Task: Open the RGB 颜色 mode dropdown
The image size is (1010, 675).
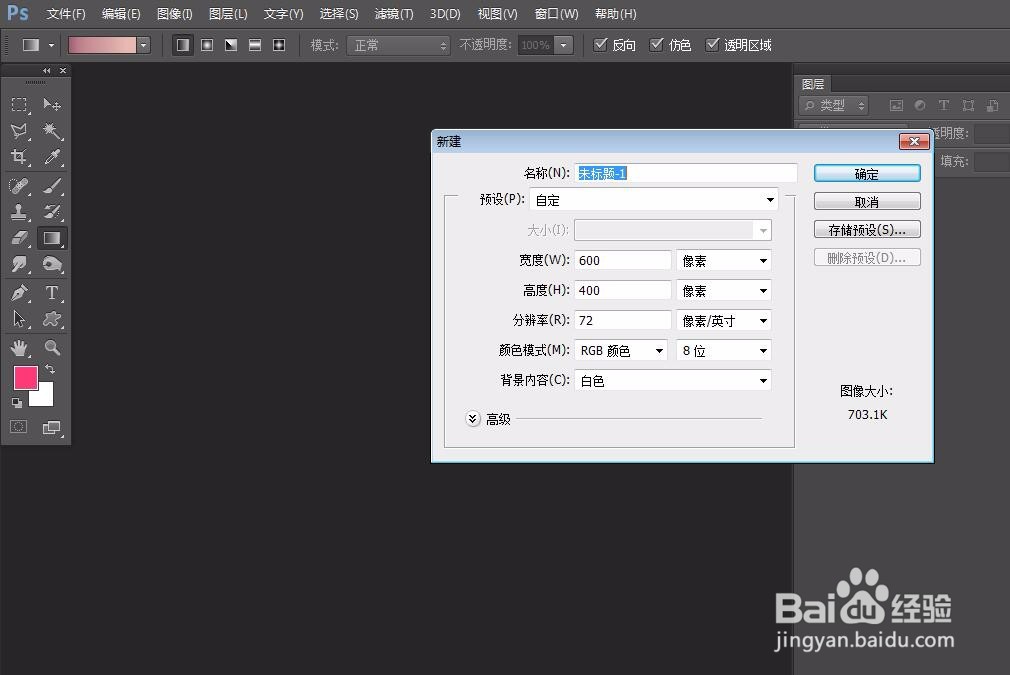Action: point(621,350)
